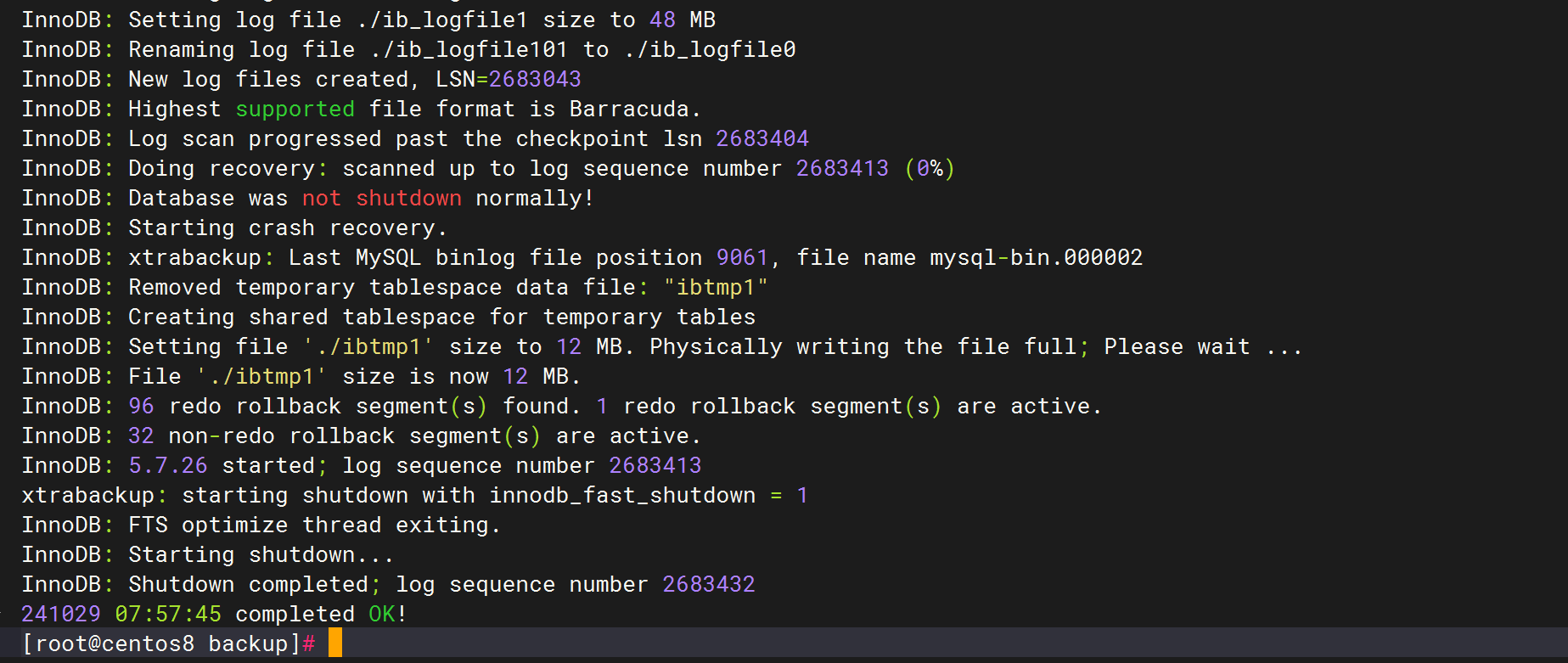This screenshot has width=1568, height=663.
Task: Click 'Creating shared tablespace for temporary tables'
Action: point(441,317)
